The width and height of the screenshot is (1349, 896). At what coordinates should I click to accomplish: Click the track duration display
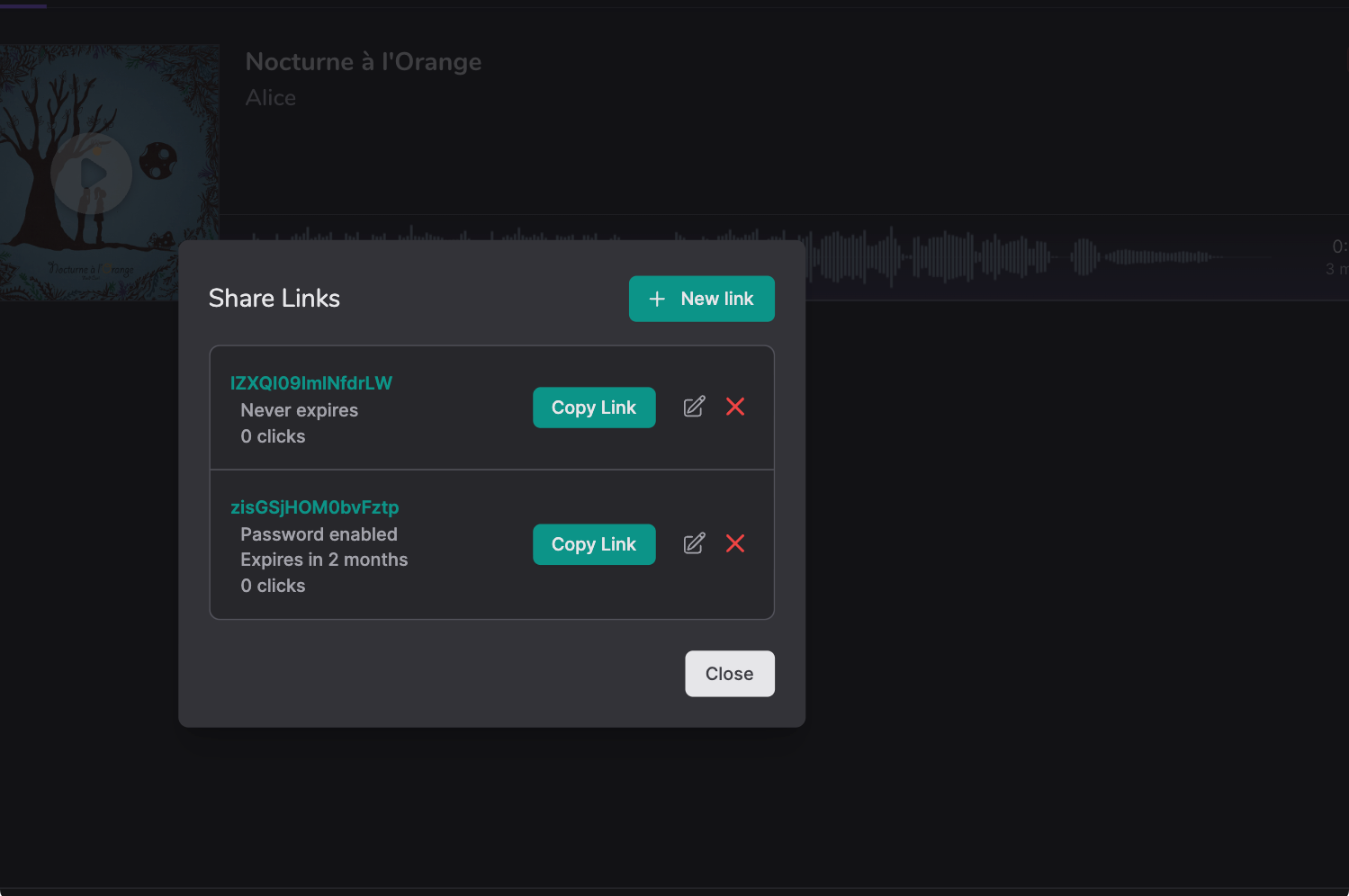(1336, 257)
